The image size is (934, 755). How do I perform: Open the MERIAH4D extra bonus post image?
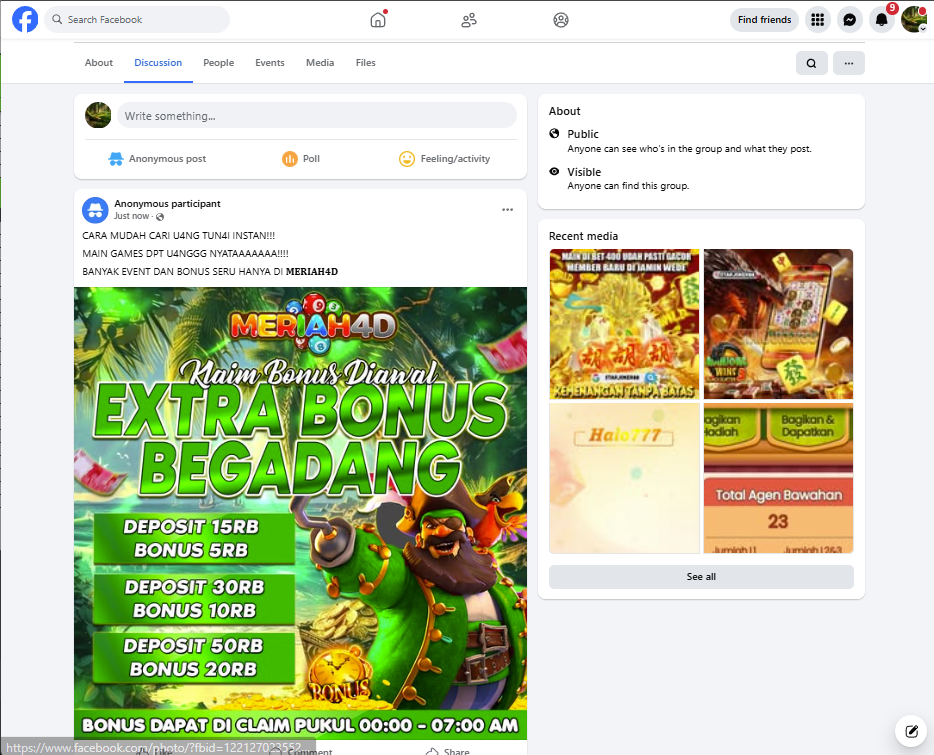click(300, 513)
